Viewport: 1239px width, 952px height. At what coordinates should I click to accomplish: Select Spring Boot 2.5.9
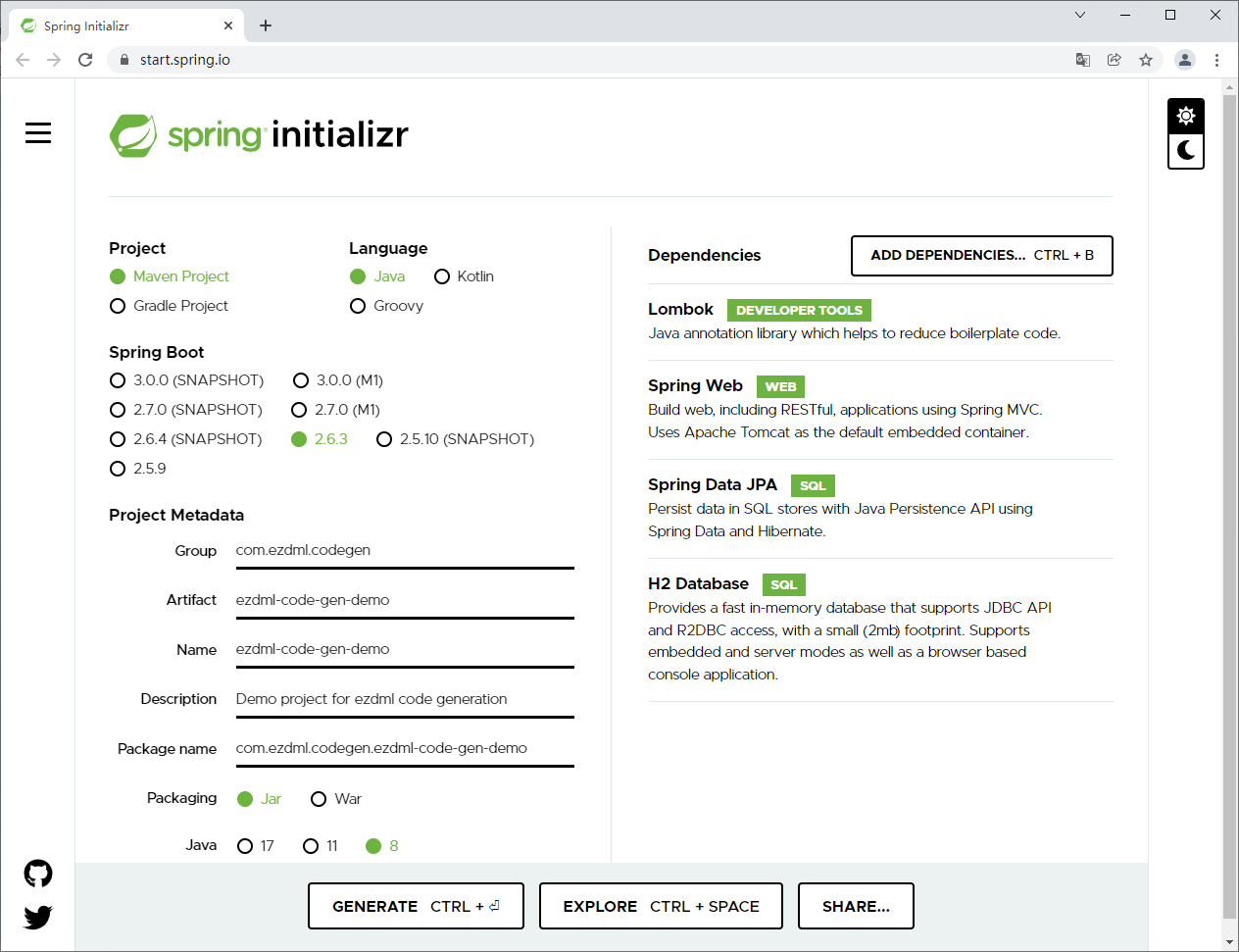(x=138, y=469)
